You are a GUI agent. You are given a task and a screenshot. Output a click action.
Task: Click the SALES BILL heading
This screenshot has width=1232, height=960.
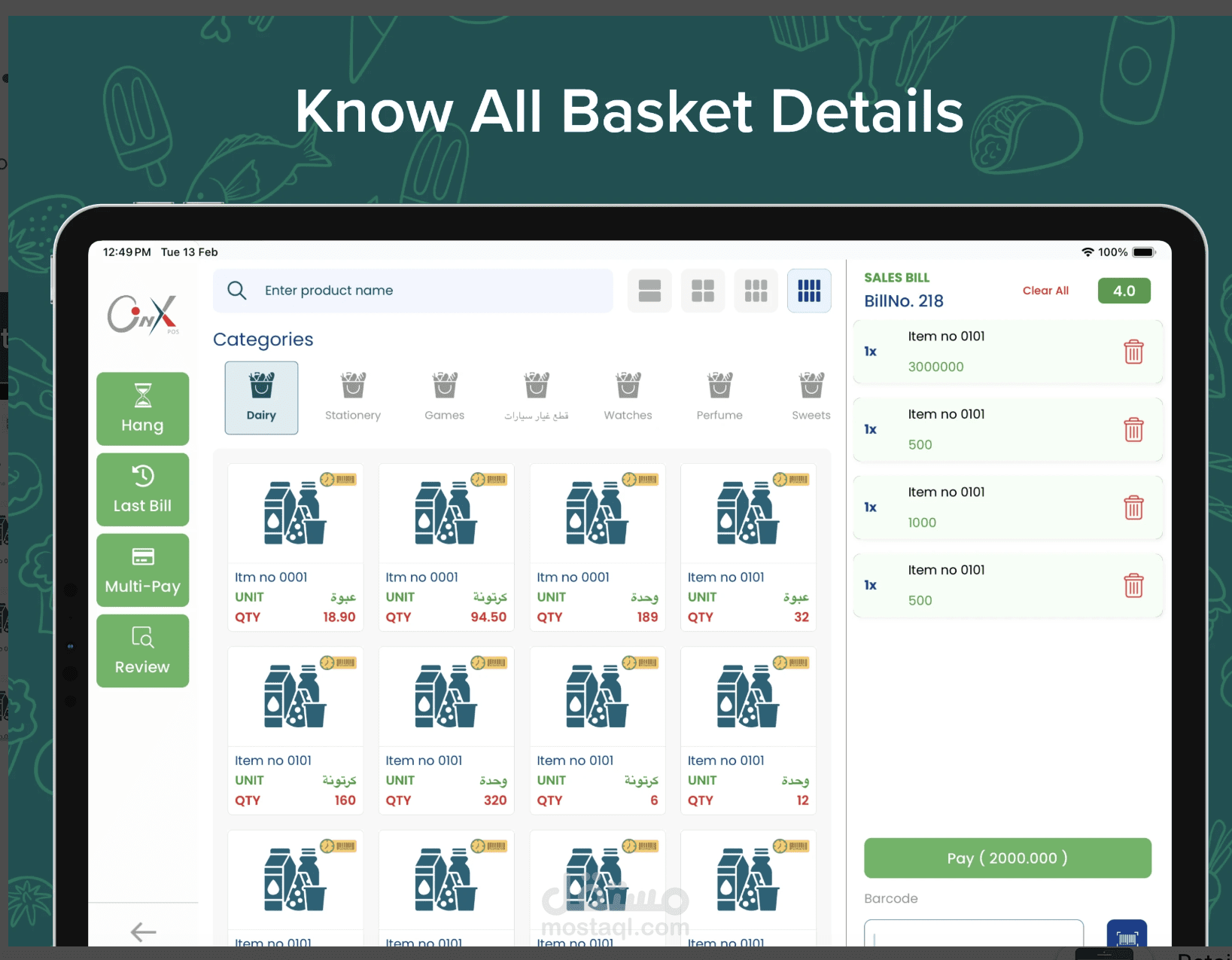[x=897, y=278]
